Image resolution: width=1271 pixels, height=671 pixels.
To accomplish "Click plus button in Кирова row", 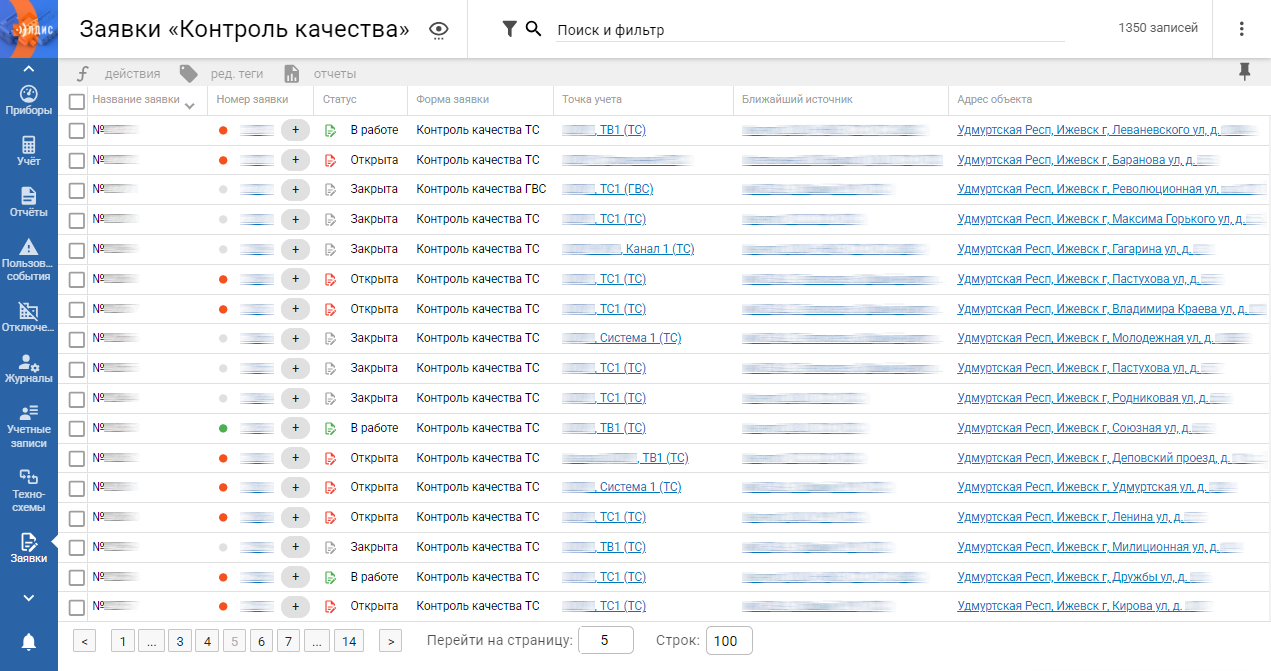I will click(295, 607).
